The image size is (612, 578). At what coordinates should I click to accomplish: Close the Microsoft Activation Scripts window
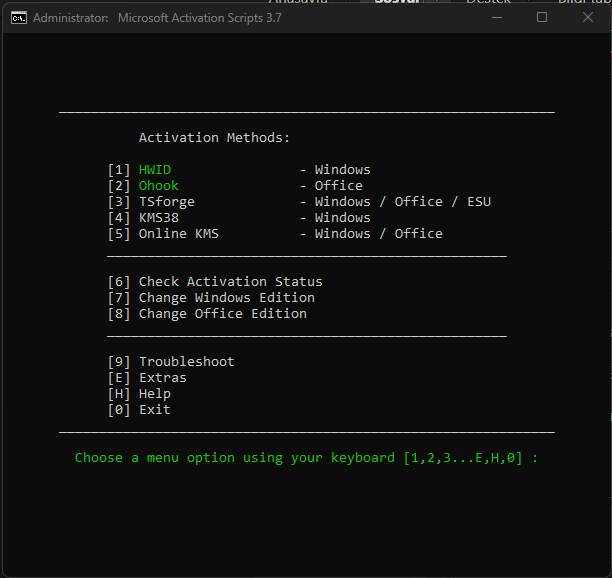tap(587, 18)
